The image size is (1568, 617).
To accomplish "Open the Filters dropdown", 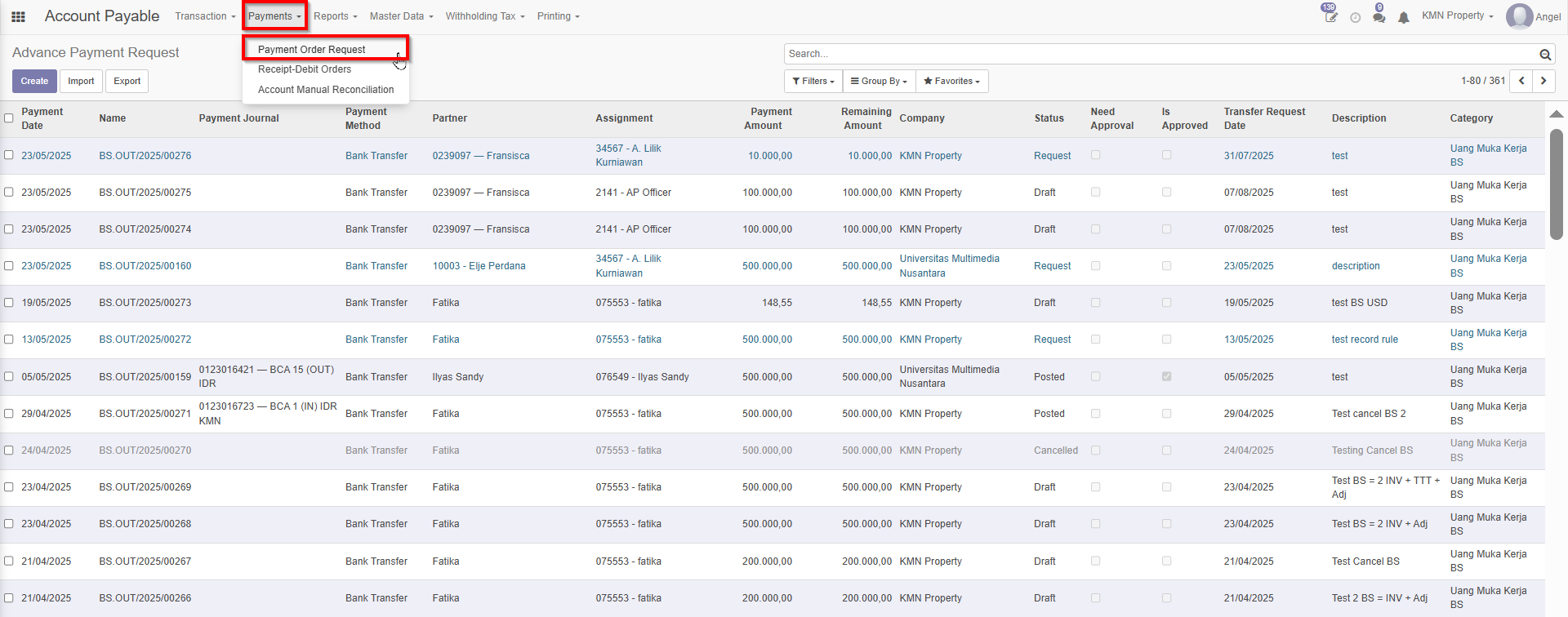I will coord(813,81).
